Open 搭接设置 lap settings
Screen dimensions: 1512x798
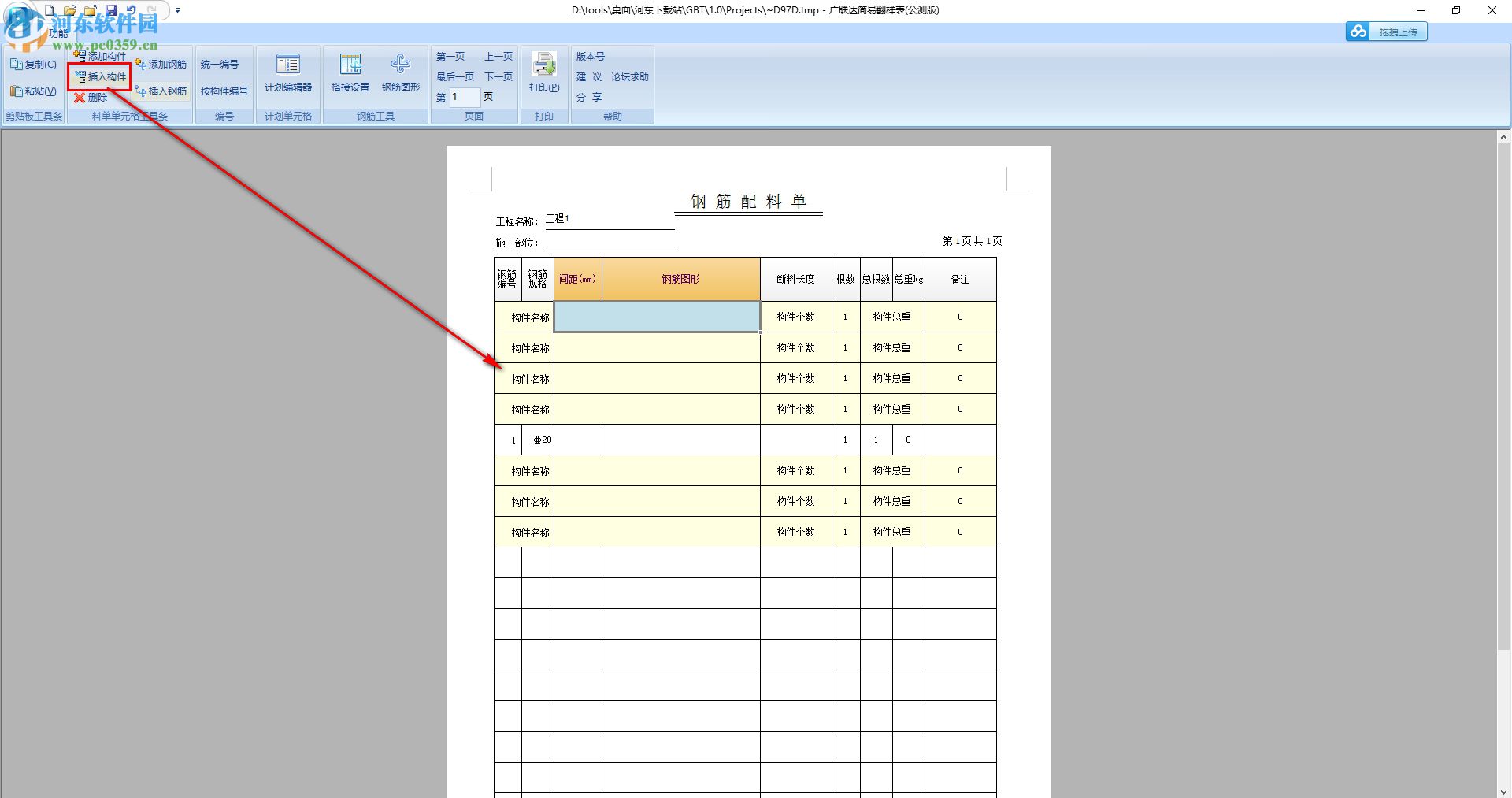tap(350, 74)
